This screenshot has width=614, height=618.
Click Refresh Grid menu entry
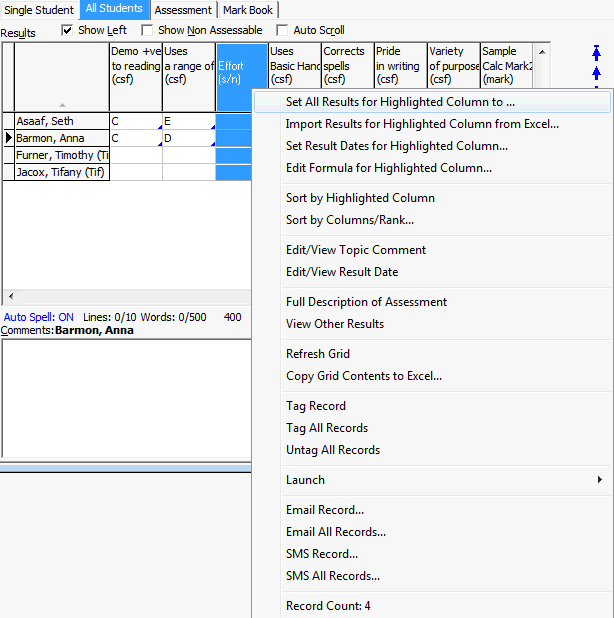pos(432,354)
